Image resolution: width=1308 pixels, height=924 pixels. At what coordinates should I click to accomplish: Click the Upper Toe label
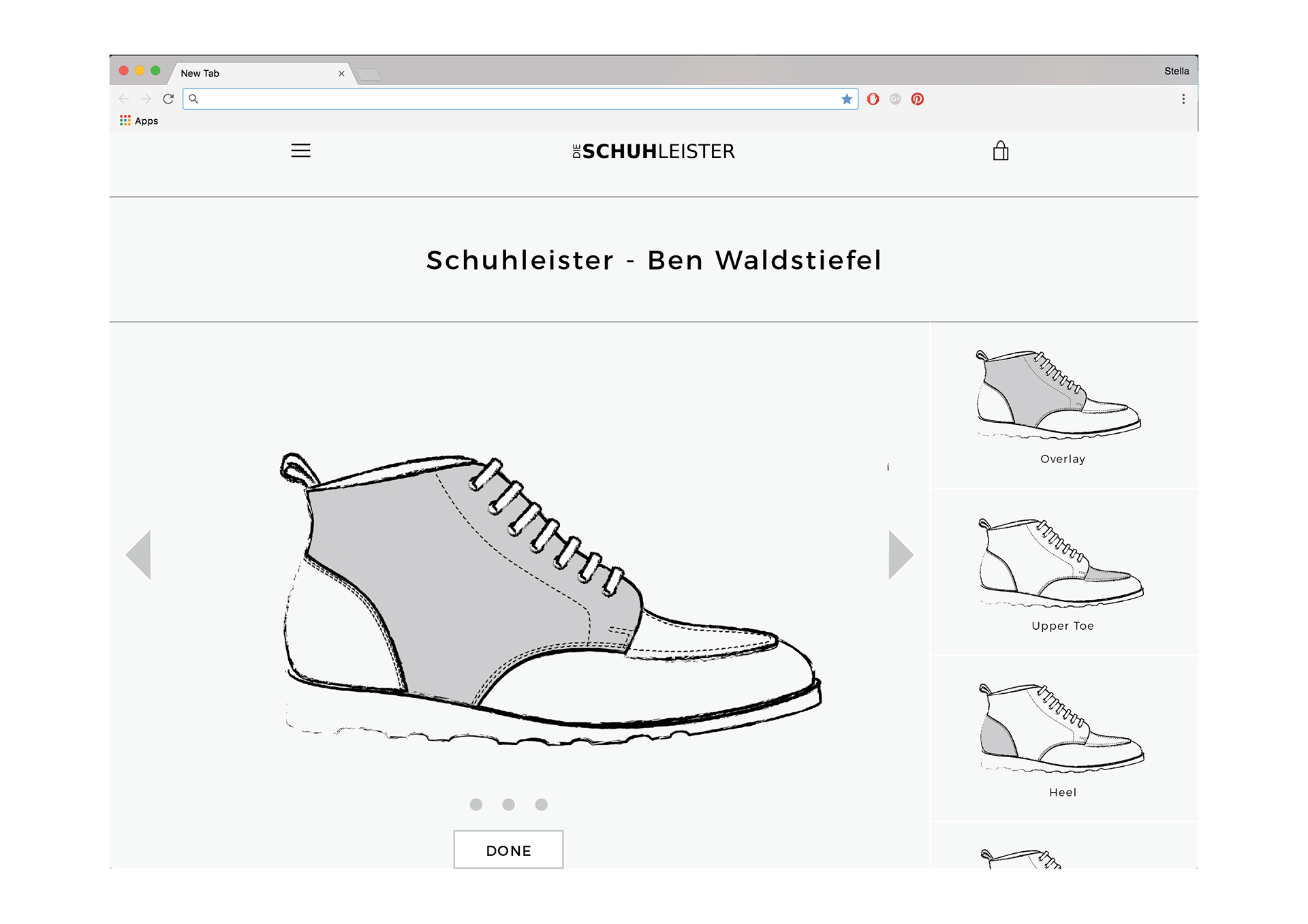coord(1063,626)
